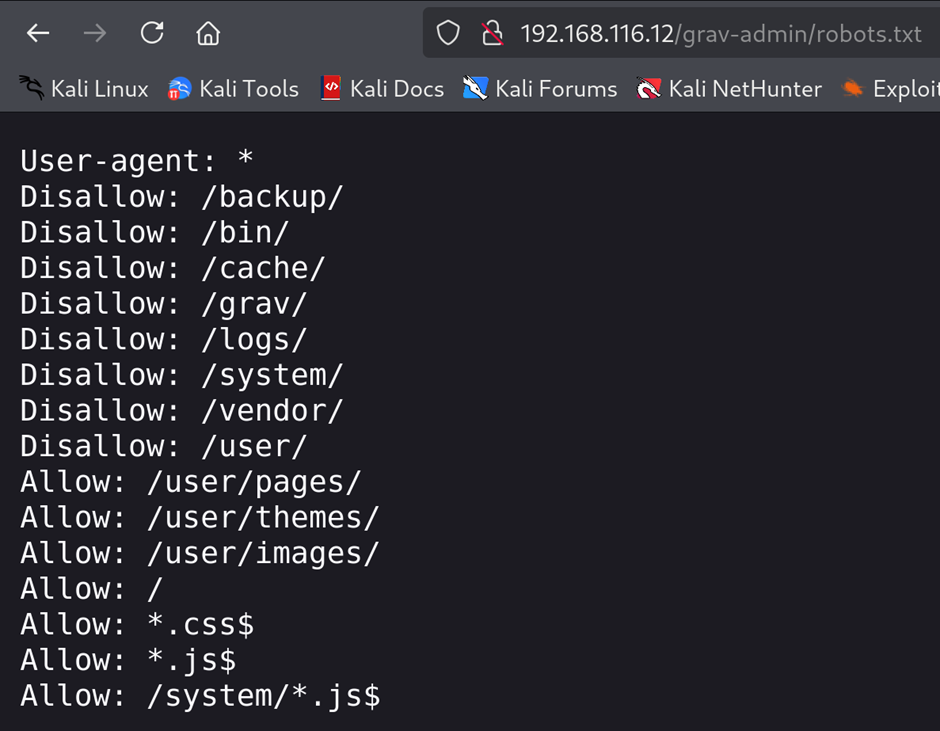Show the insecure connection padlock info

492,34
